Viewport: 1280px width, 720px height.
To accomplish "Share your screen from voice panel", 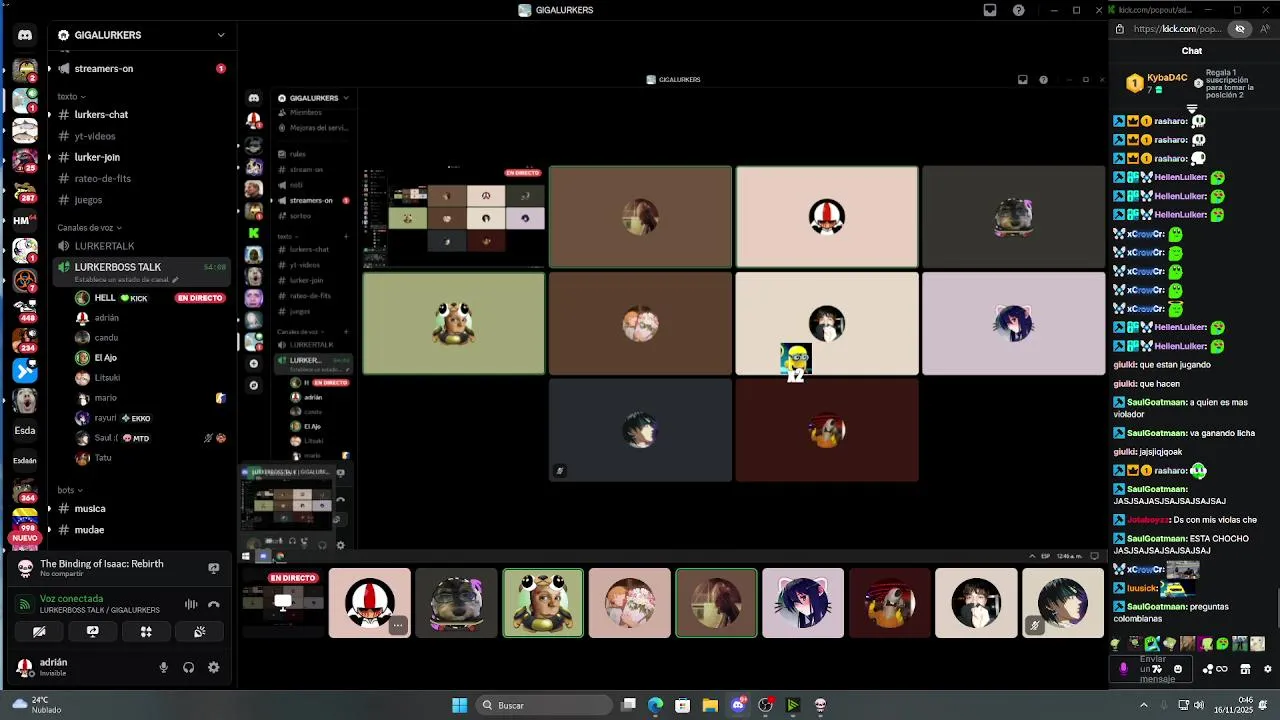I will tap(93, 632).
